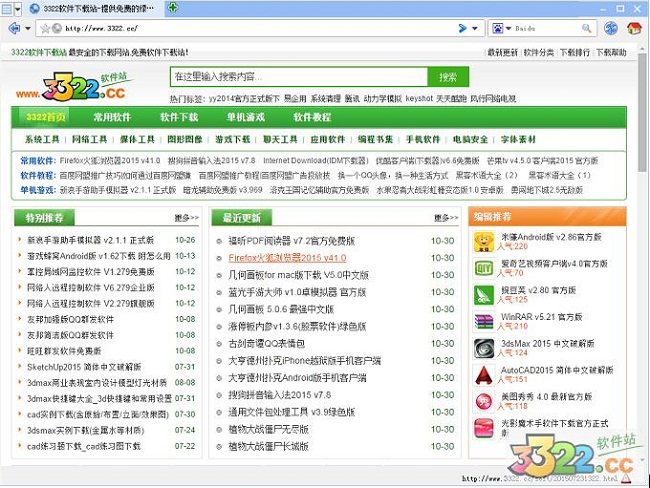Open the orange Firefox火狐浏览器2015 v41.0 link
This screenshot has width=650, height=488.
tap(287, 258)
